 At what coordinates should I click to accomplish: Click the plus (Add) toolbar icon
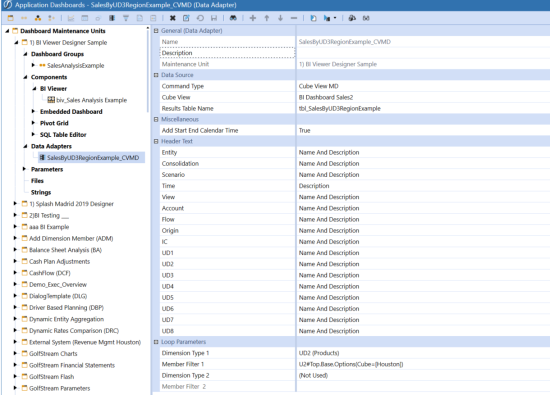253,18
